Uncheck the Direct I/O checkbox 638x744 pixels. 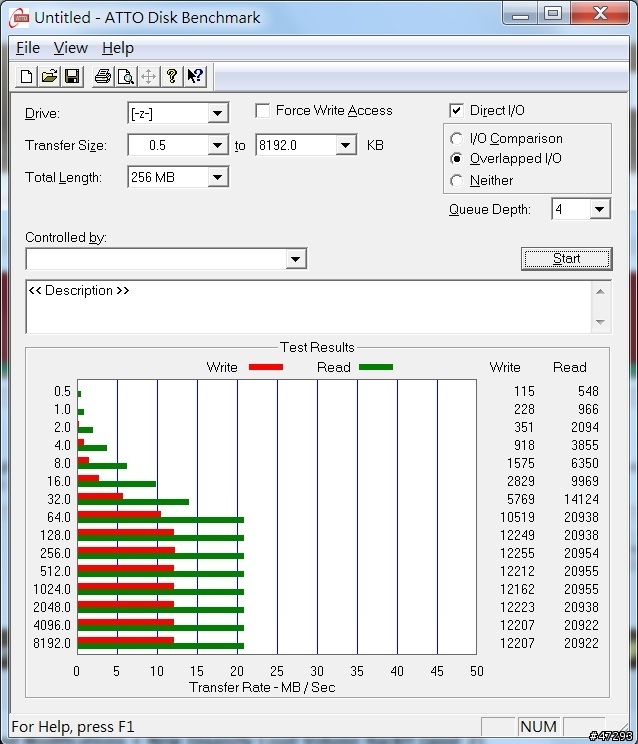pyautogui.click(x=456, y=111)
